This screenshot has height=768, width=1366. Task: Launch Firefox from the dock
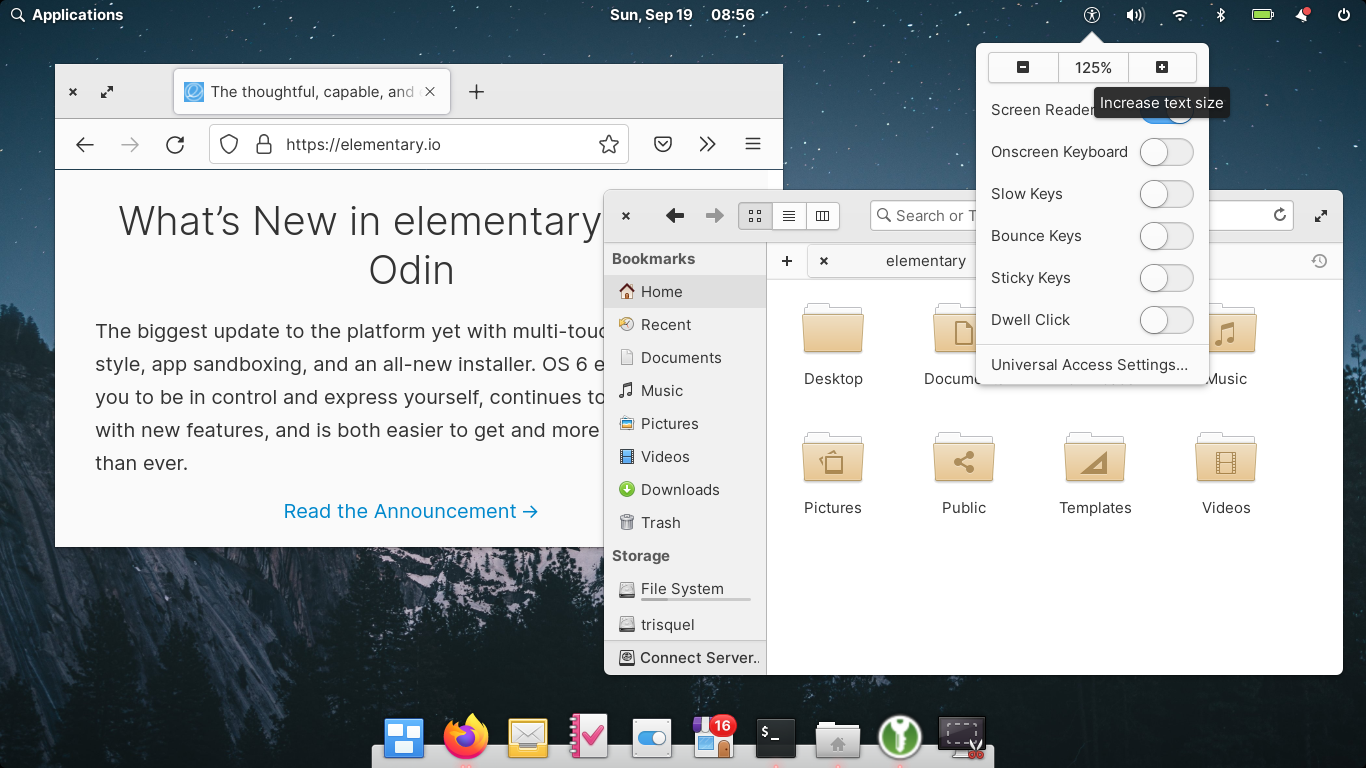tap(466, 737)
